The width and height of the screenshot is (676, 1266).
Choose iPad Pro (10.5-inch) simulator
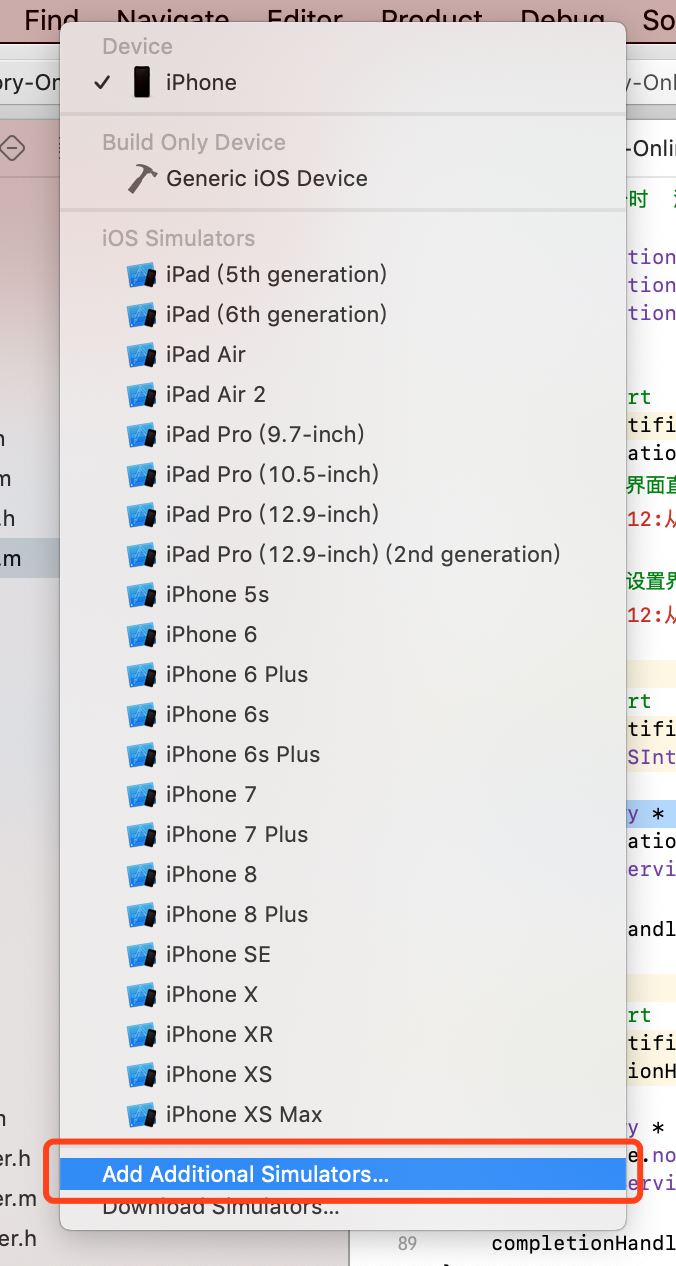[343, 474]
